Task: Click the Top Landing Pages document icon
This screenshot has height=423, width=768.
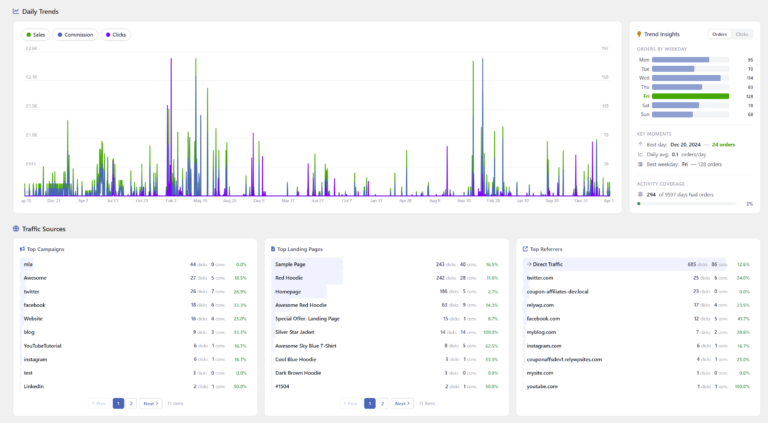Action: point(273,249)
